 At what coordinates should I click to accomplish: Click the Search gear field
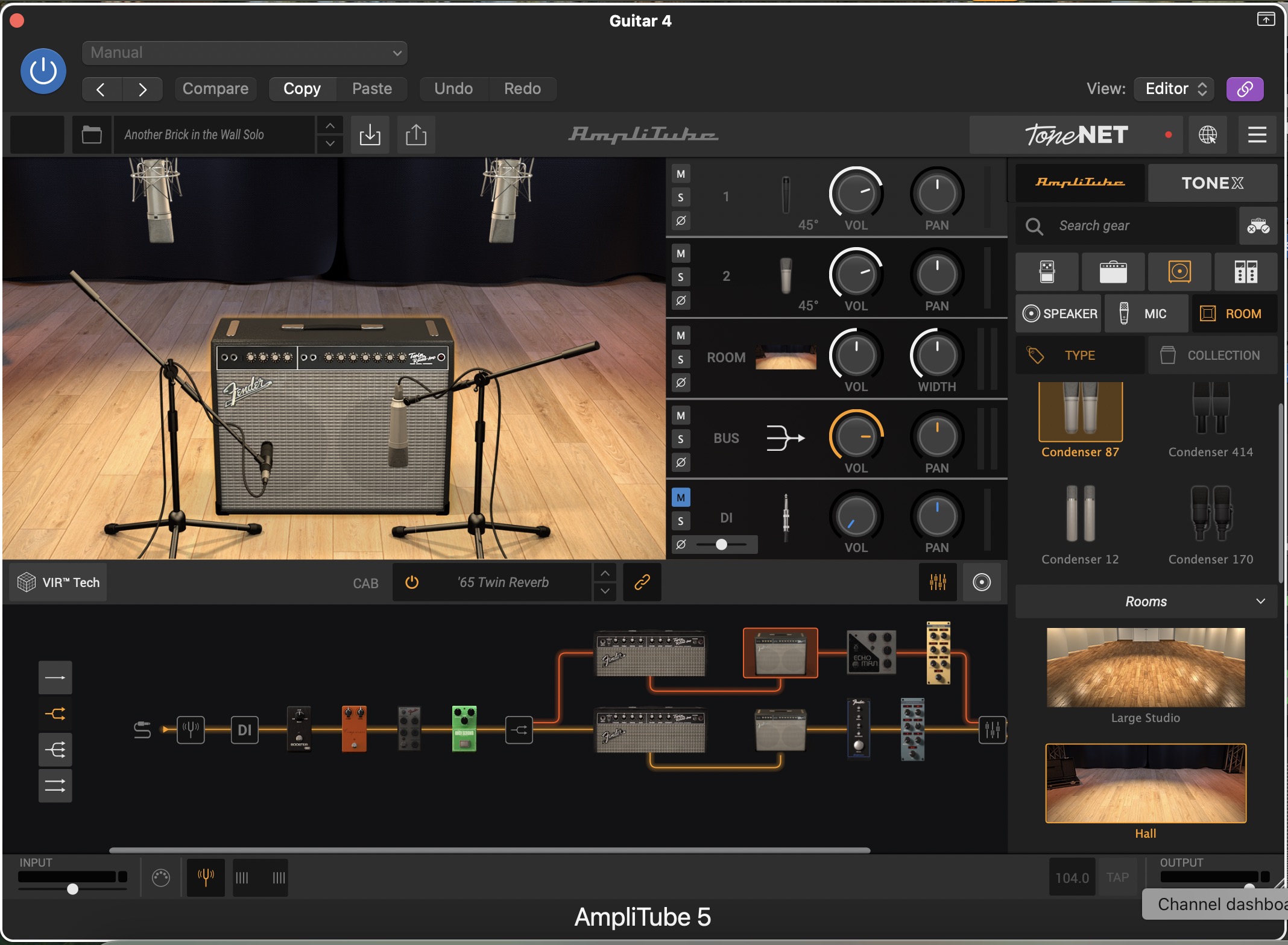(1125, 225)
